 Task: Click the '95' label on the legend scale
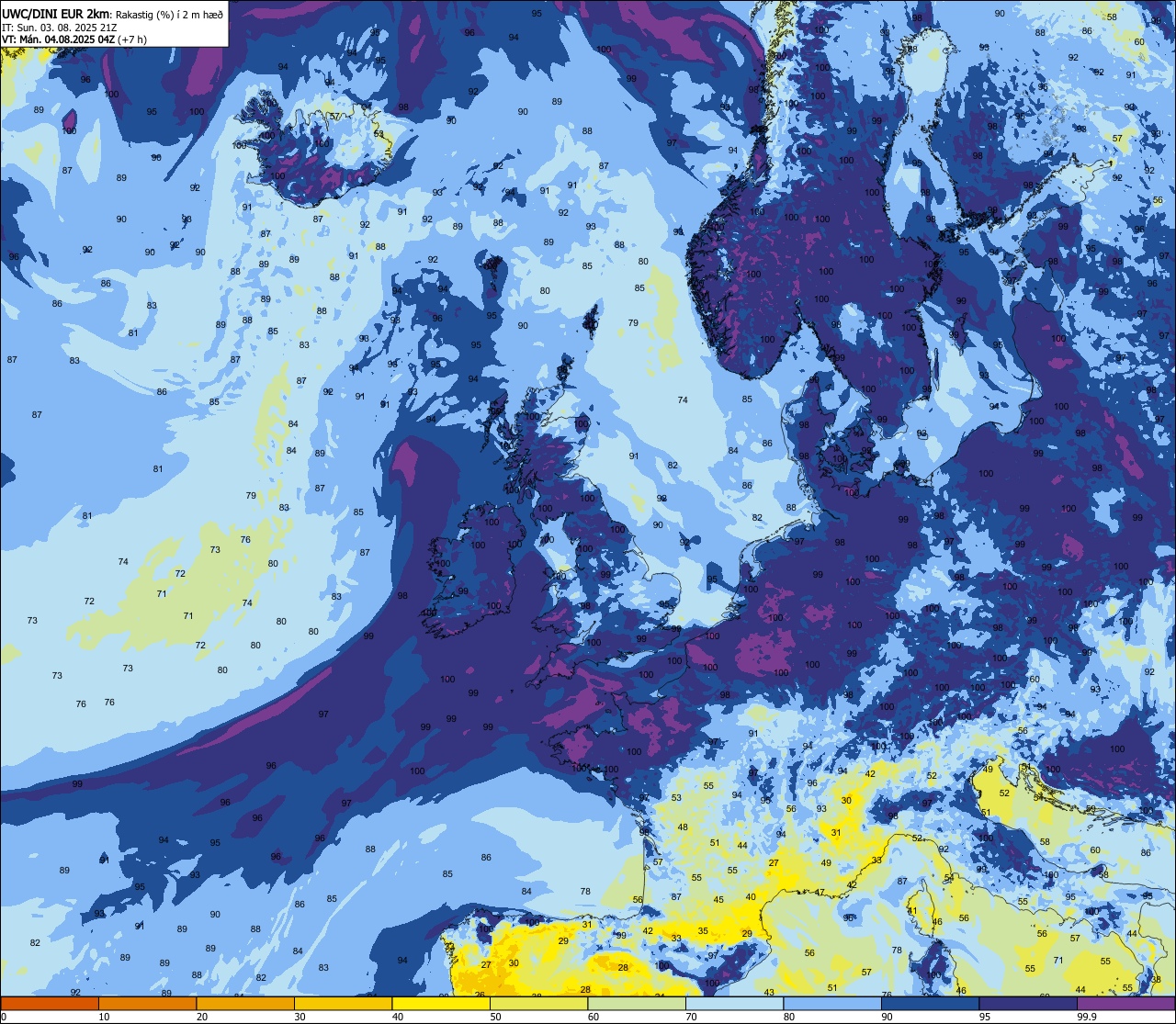click(984, 1017)
